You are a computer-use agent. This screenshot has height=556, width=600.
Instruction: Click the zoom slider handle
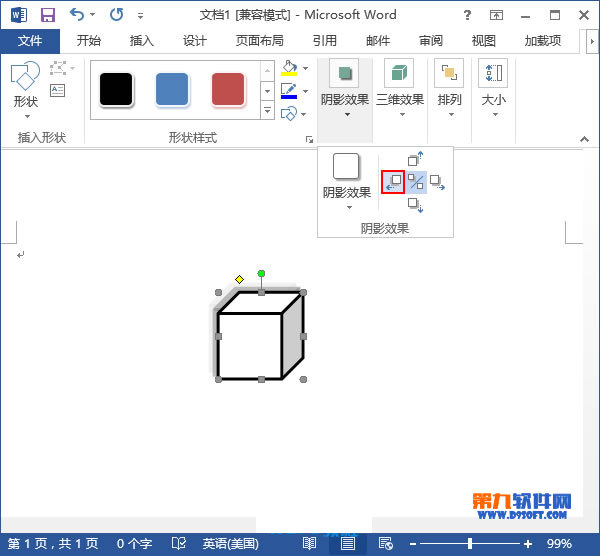pyautogui.click(x=470, y=544)
